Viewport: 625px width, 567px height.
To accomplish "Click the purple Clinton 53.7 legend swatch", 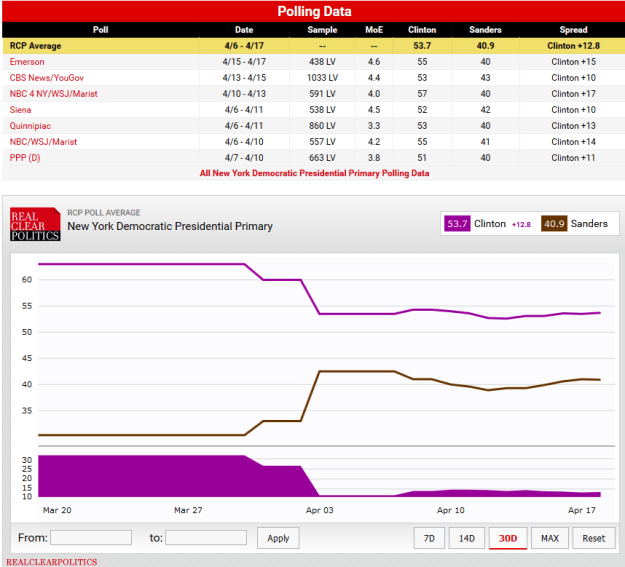I will [x=458, y=224].
